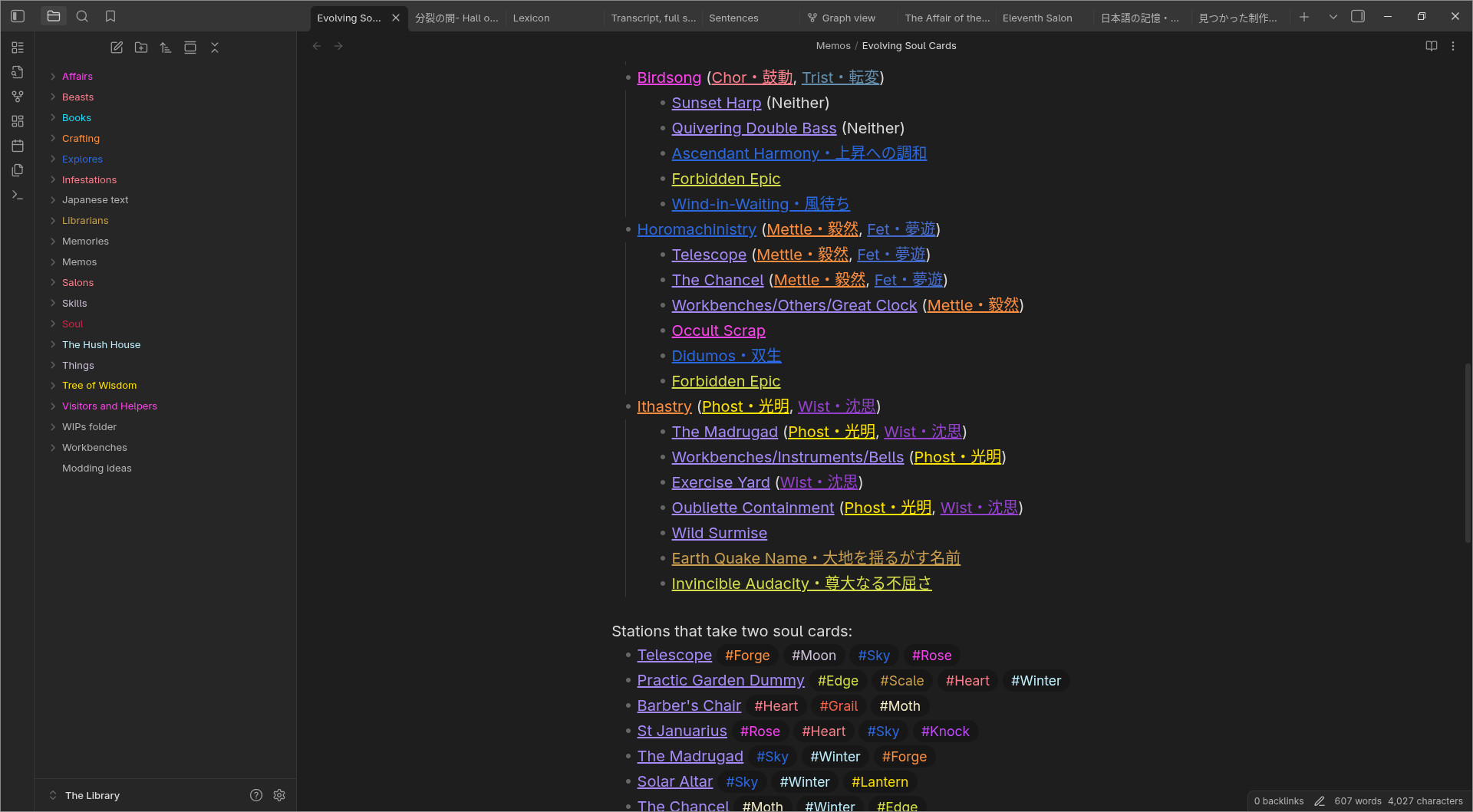Open the Exercise Yard link

(x=720, y=482)
